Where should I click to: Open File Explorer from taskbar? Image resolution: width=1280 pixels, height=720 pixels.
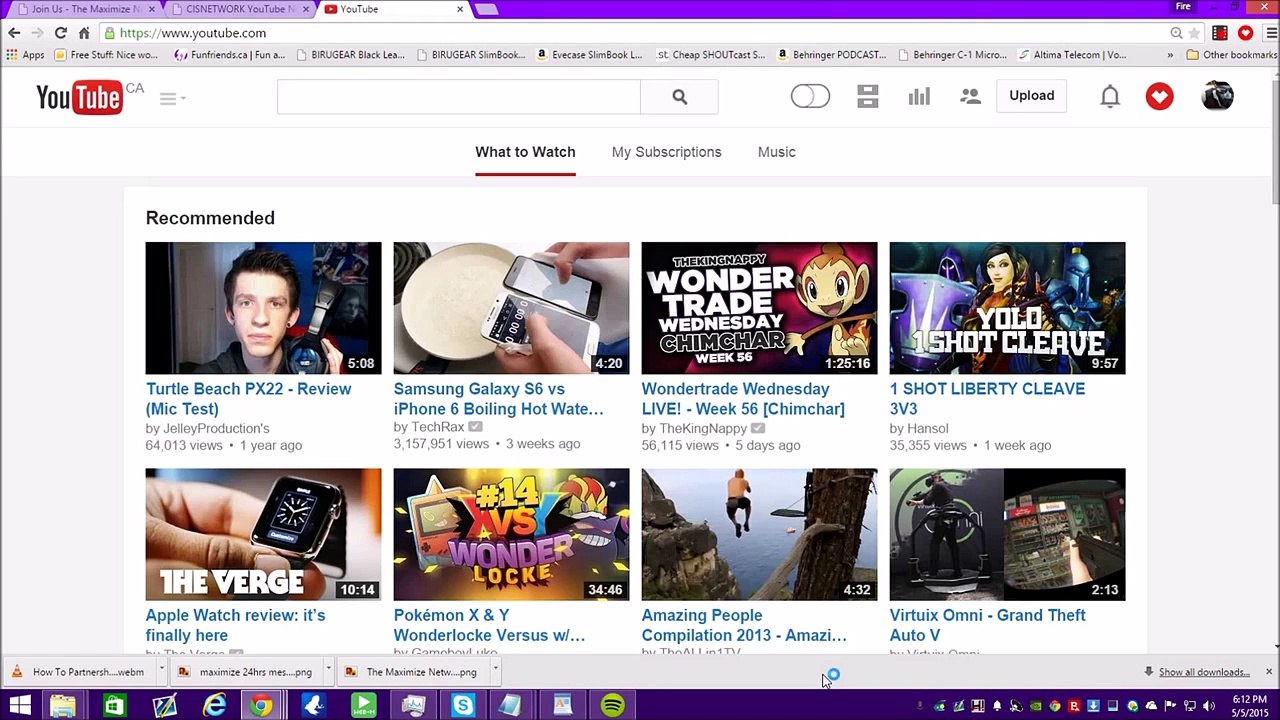(63, 706)
